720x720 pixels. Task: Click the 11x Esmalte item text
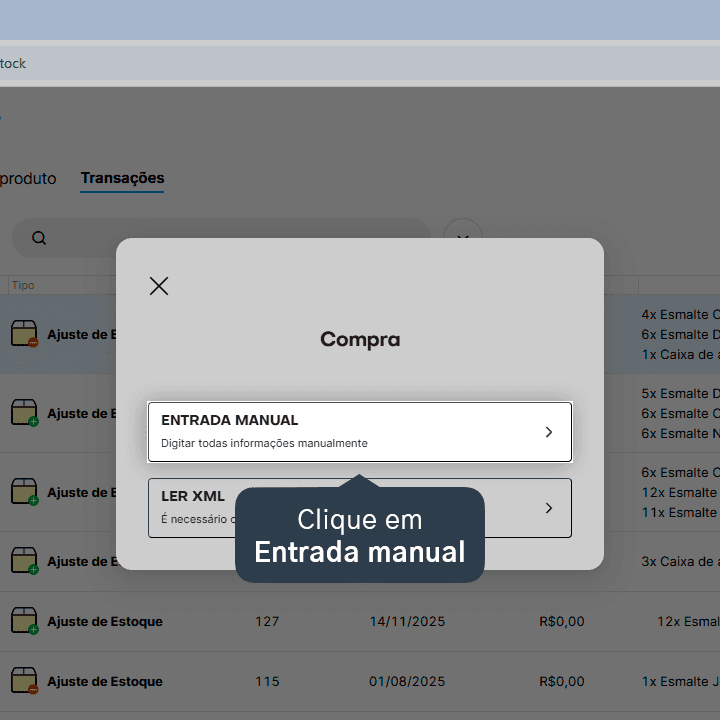(x=681, y=512)
